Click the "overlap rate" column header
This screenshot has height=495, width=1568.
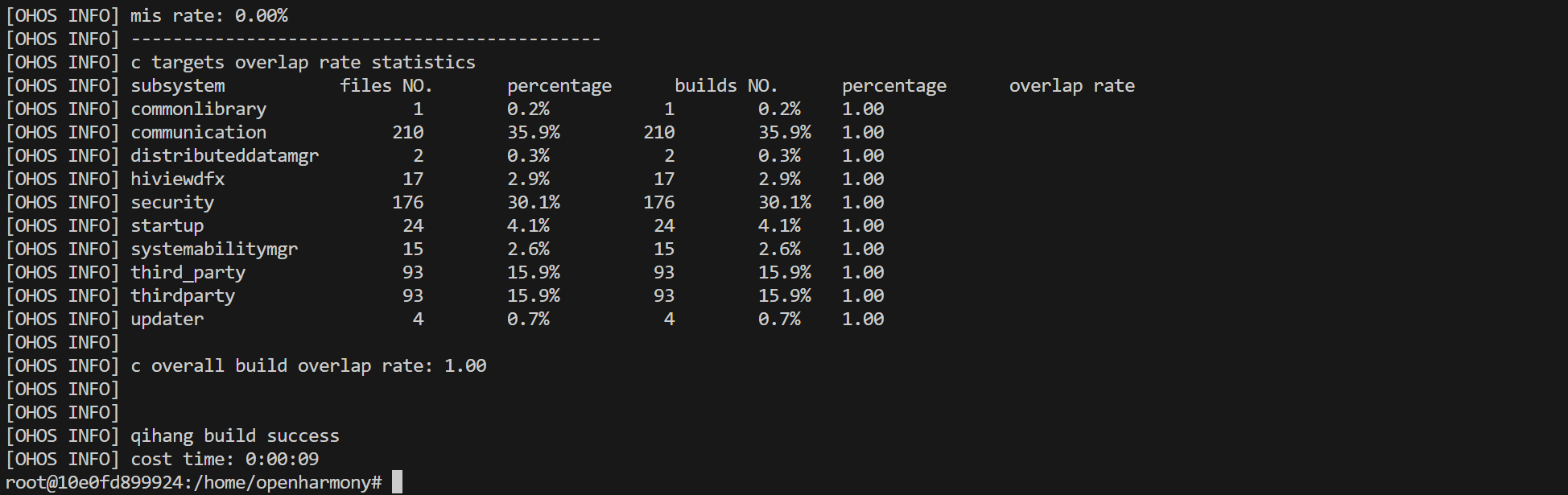click(1071, 85)
